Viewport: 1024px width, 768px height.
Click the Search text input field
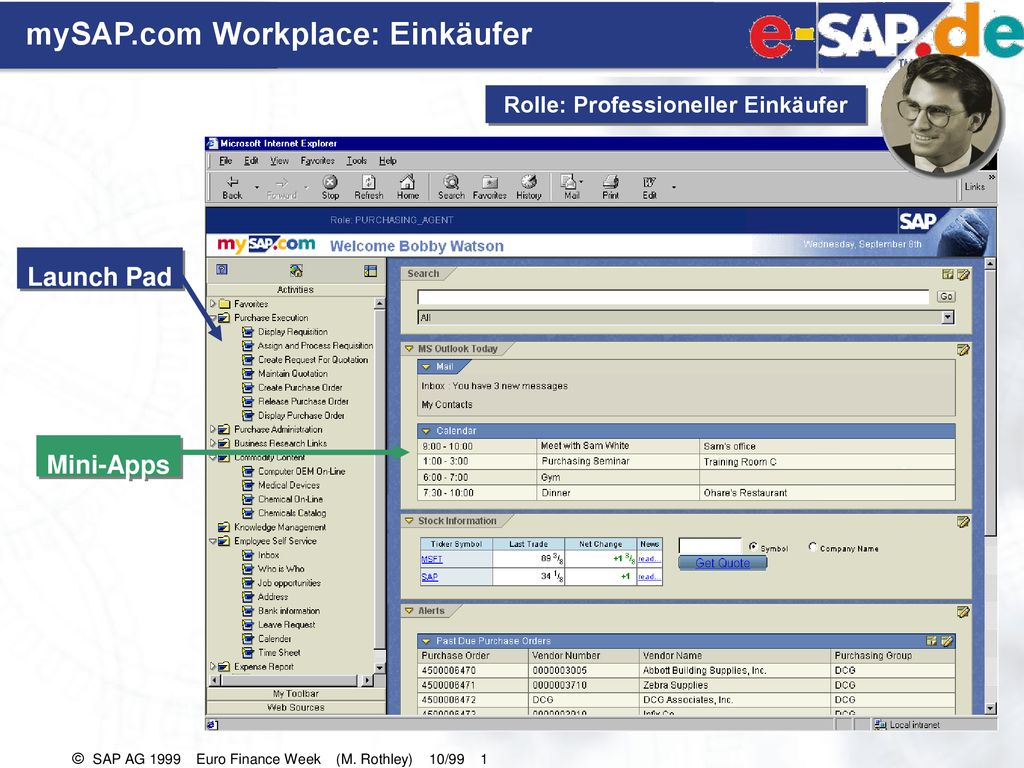click(673, 297)
